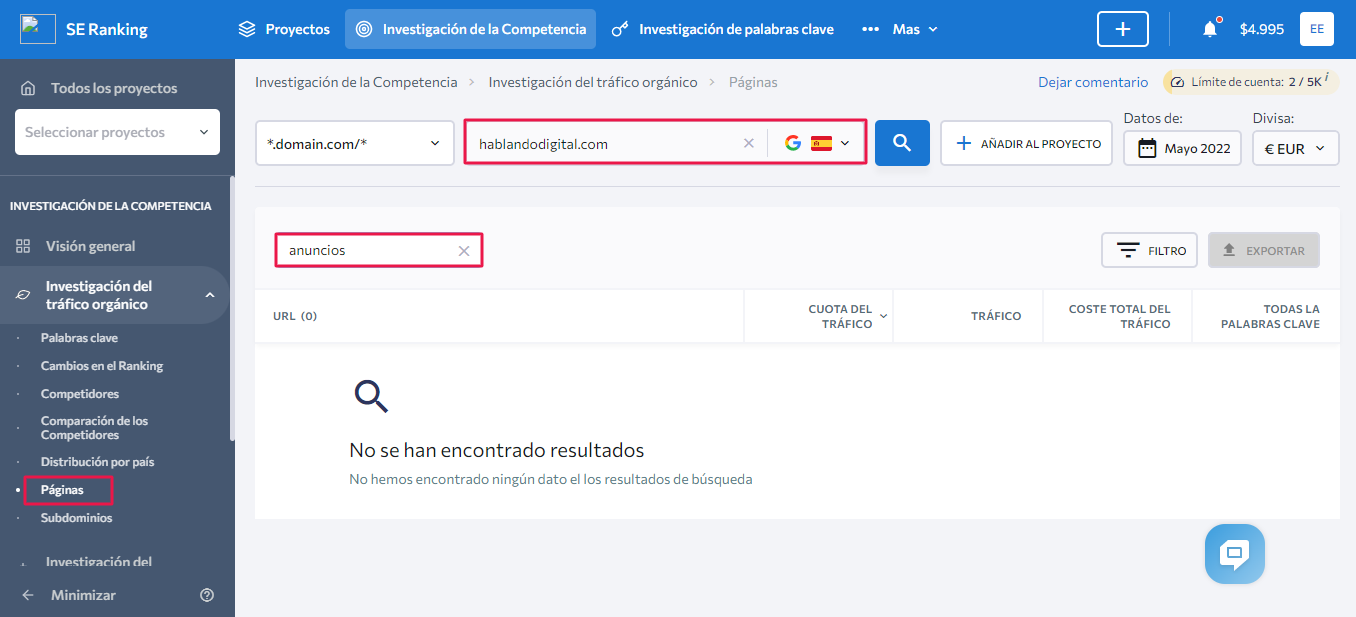Click Dejar comentario link
1356x617 pixels.
pos(1093,82)
